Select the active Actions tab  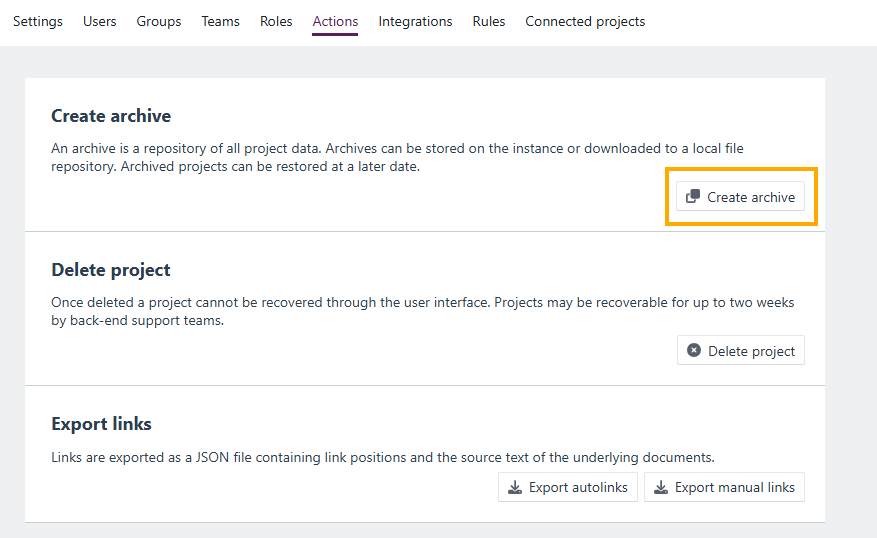(x=335, y=21)
